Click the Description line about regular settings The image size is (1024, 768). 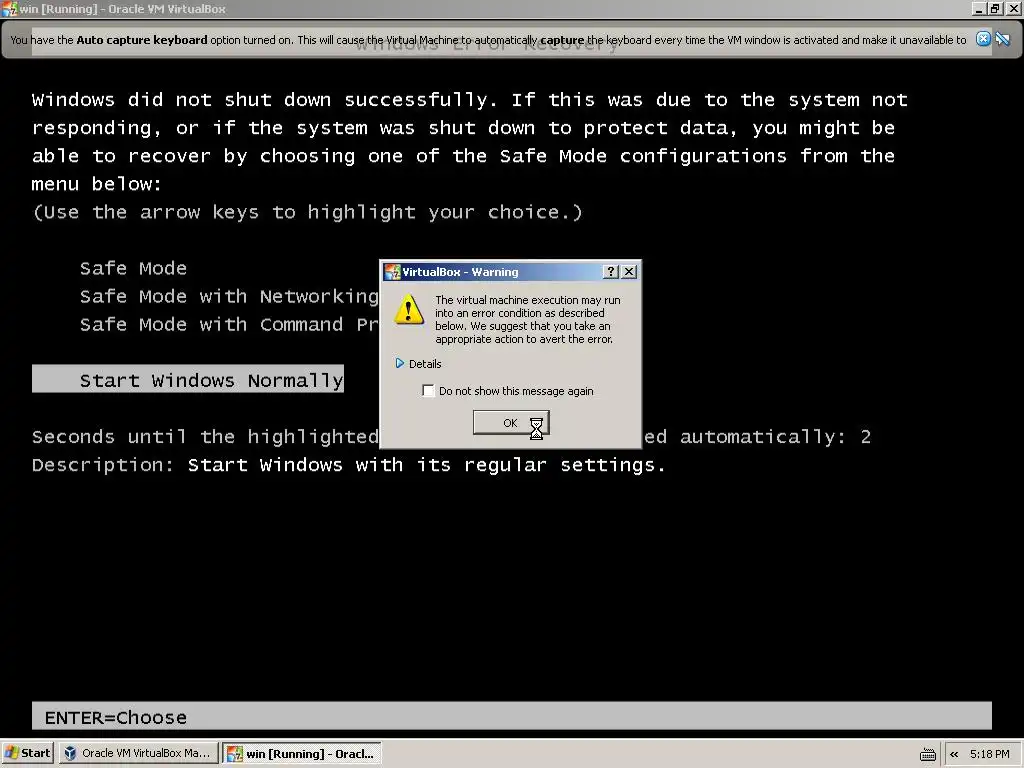pyautogui.click(x=349, y=465)
